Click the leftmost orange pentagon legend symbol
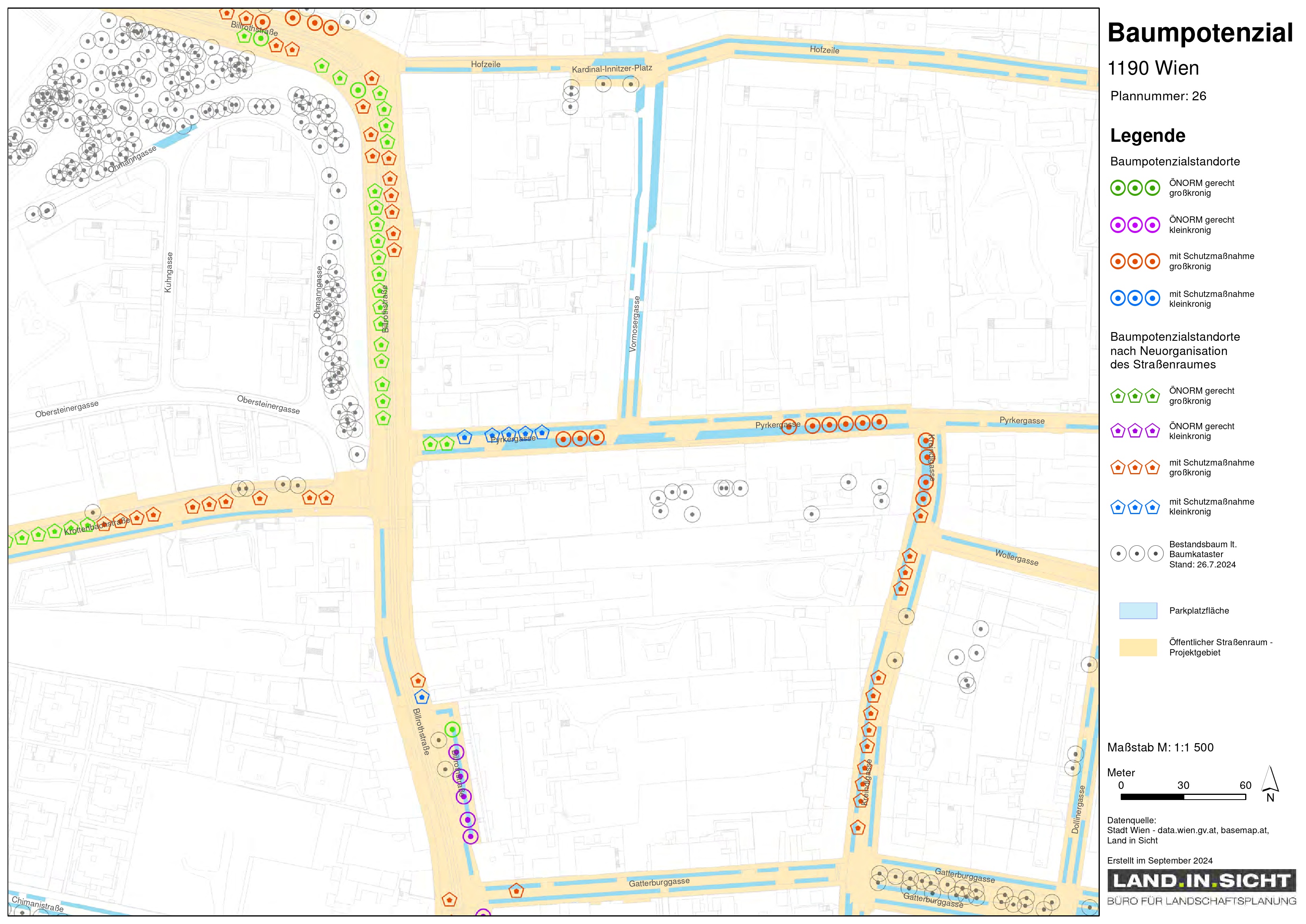 click(x=1118, y=468)
